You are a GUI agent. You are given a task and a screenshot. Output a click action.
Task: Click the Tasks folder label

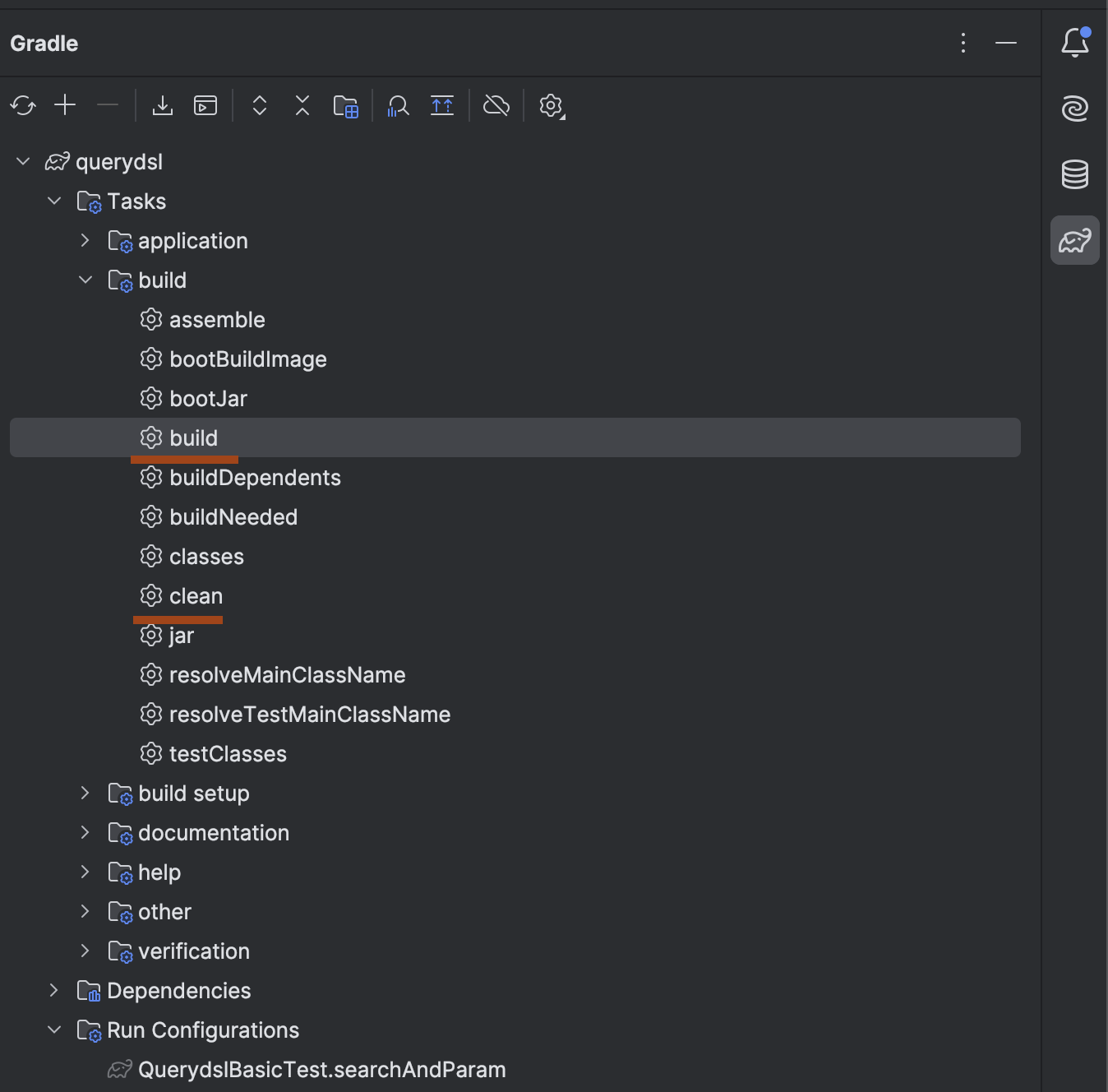(136, 201)
